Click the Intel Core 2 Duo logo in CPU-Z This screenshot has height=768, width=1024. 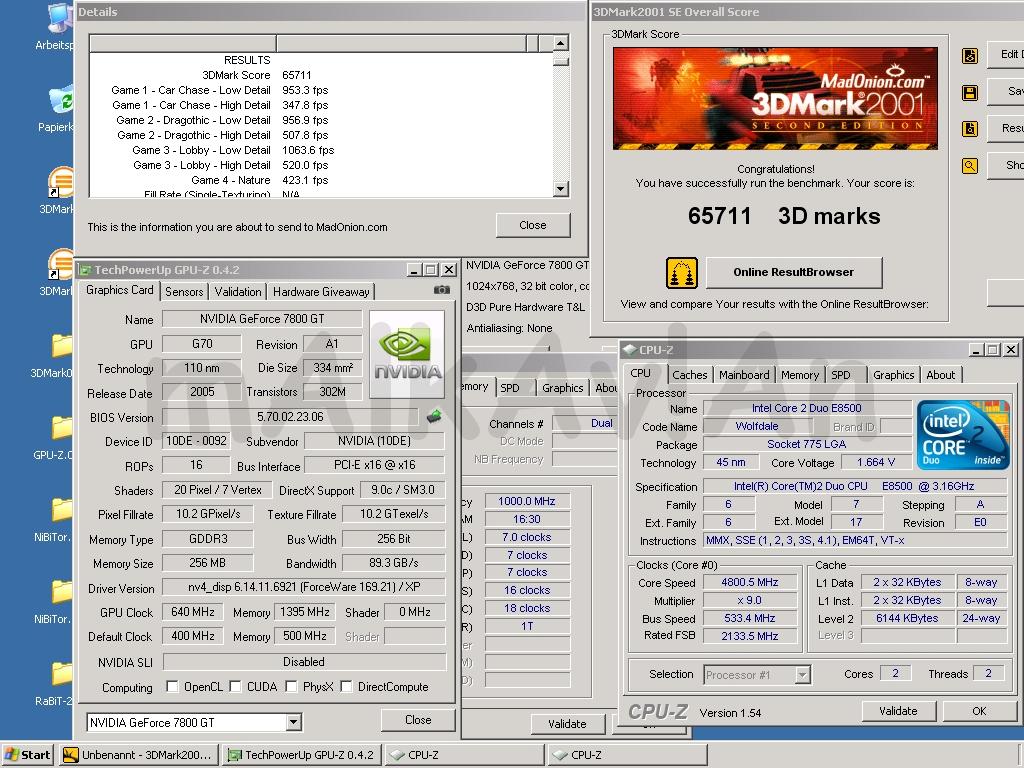(x=963, y=434)
